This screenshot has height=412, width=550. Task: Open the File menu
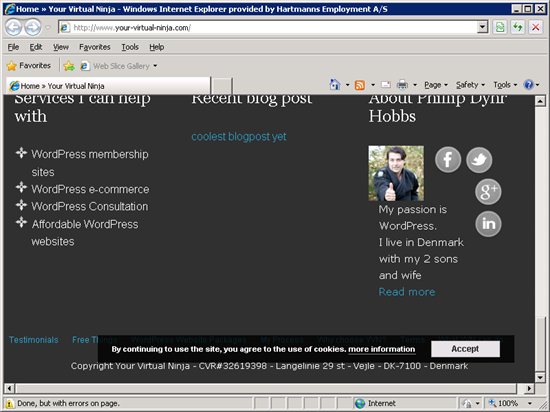[13, 47]
